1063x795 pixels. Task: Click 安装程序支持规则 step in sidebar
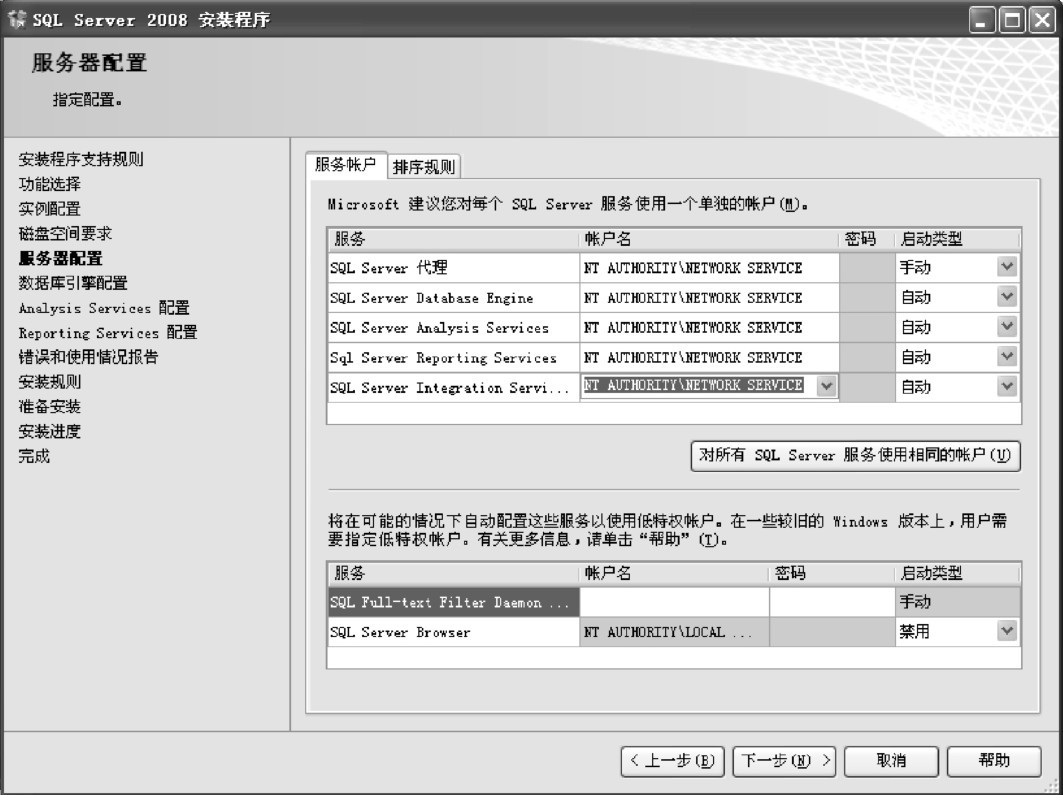tap(81, 159)
